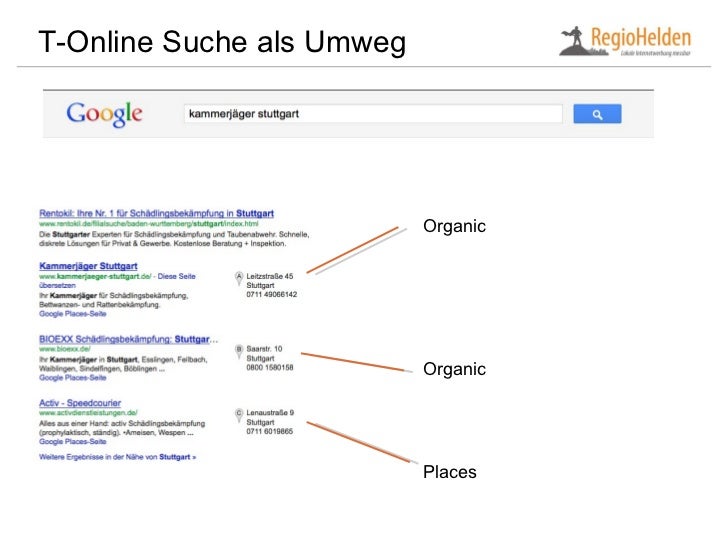This screenshot has height=546, width=728.
Task: Click the blue magnifier search button
Action: click(x=597, y=114)
